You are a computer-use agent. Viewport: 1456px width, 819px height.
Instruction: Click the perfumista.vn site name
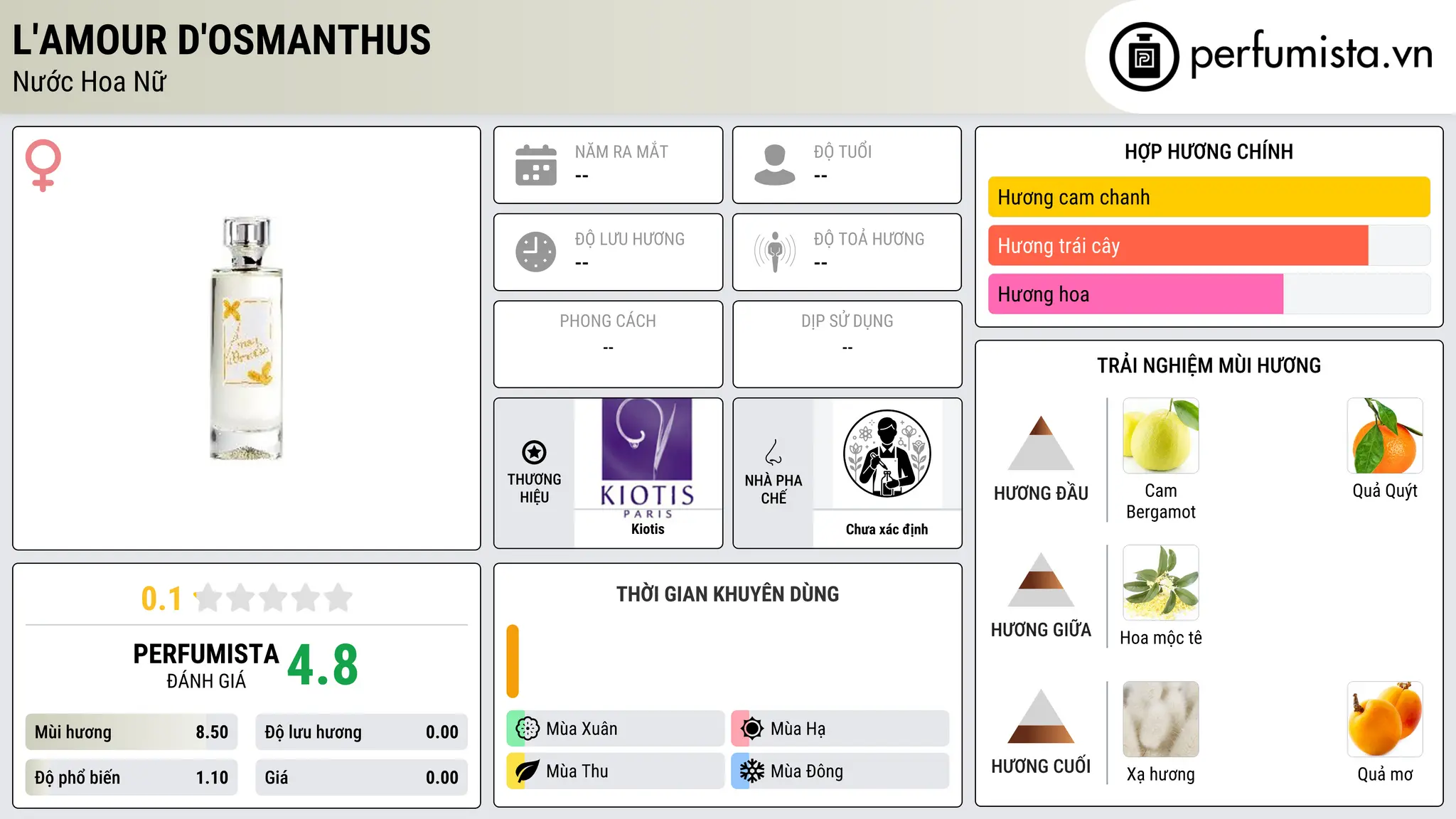(x=1311, y=54)
